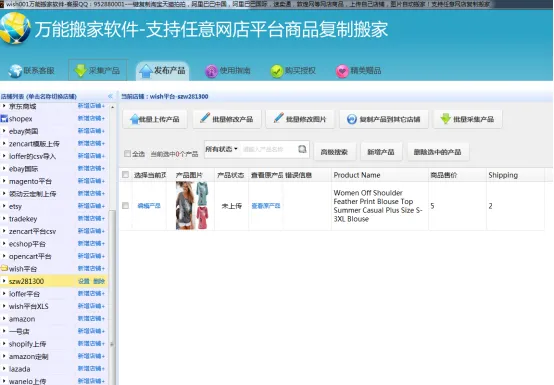Expand the amazon tree node arrow
Viewport: 554px width, 385px height.
point(4,319)
